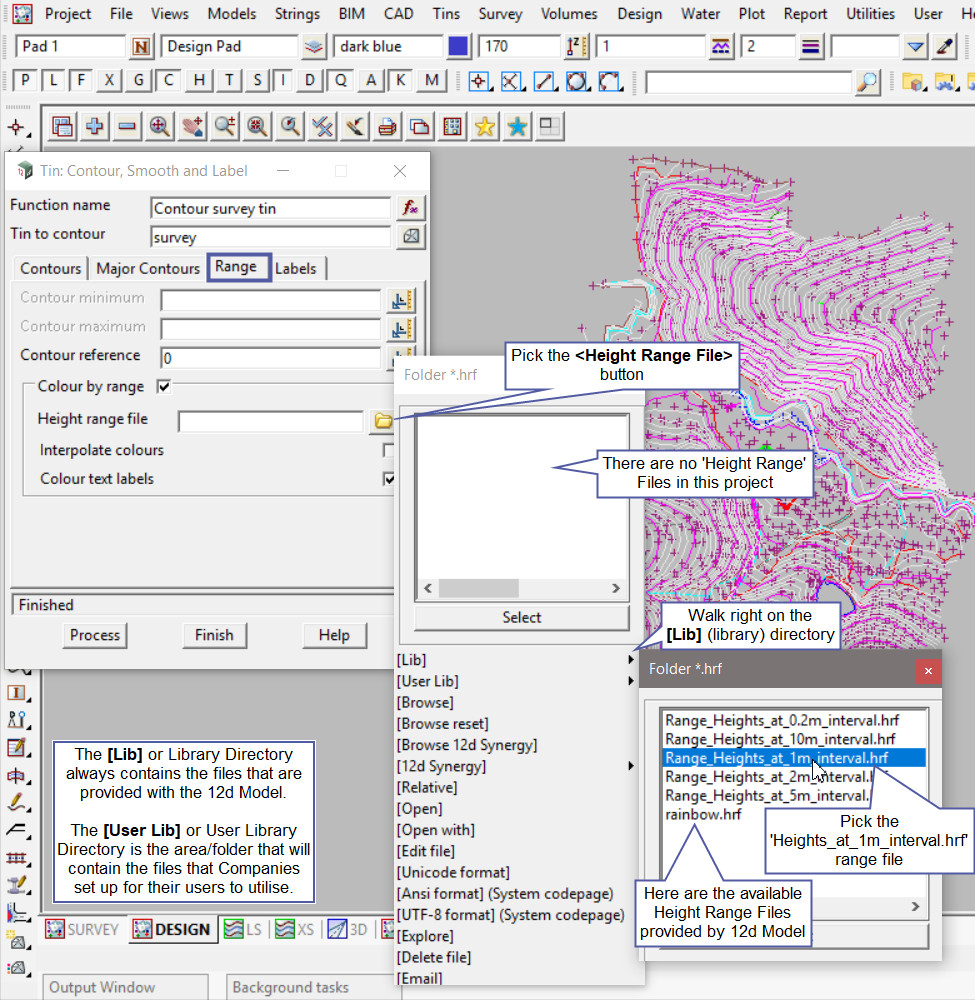Click the yellow star icon in view toolbar

click(485, 126)
